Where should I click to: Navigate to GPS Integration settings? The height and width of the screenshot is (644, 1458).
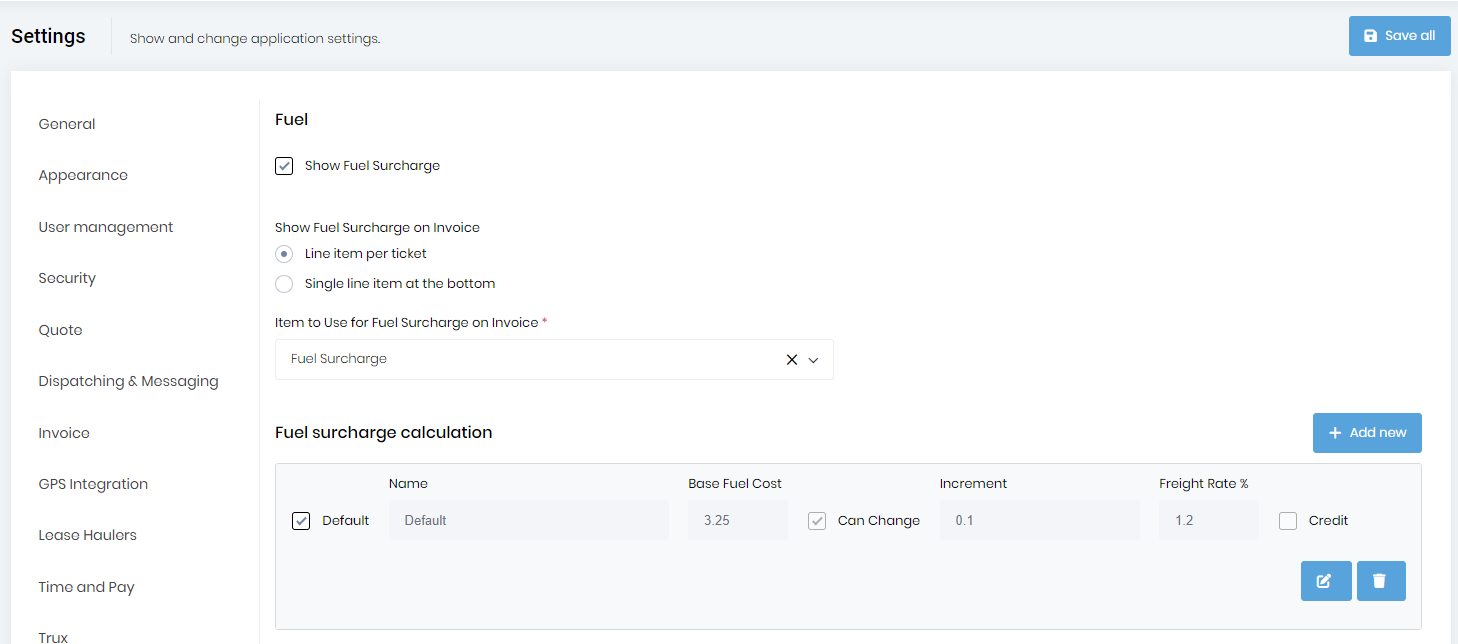(x=93, y=483)
